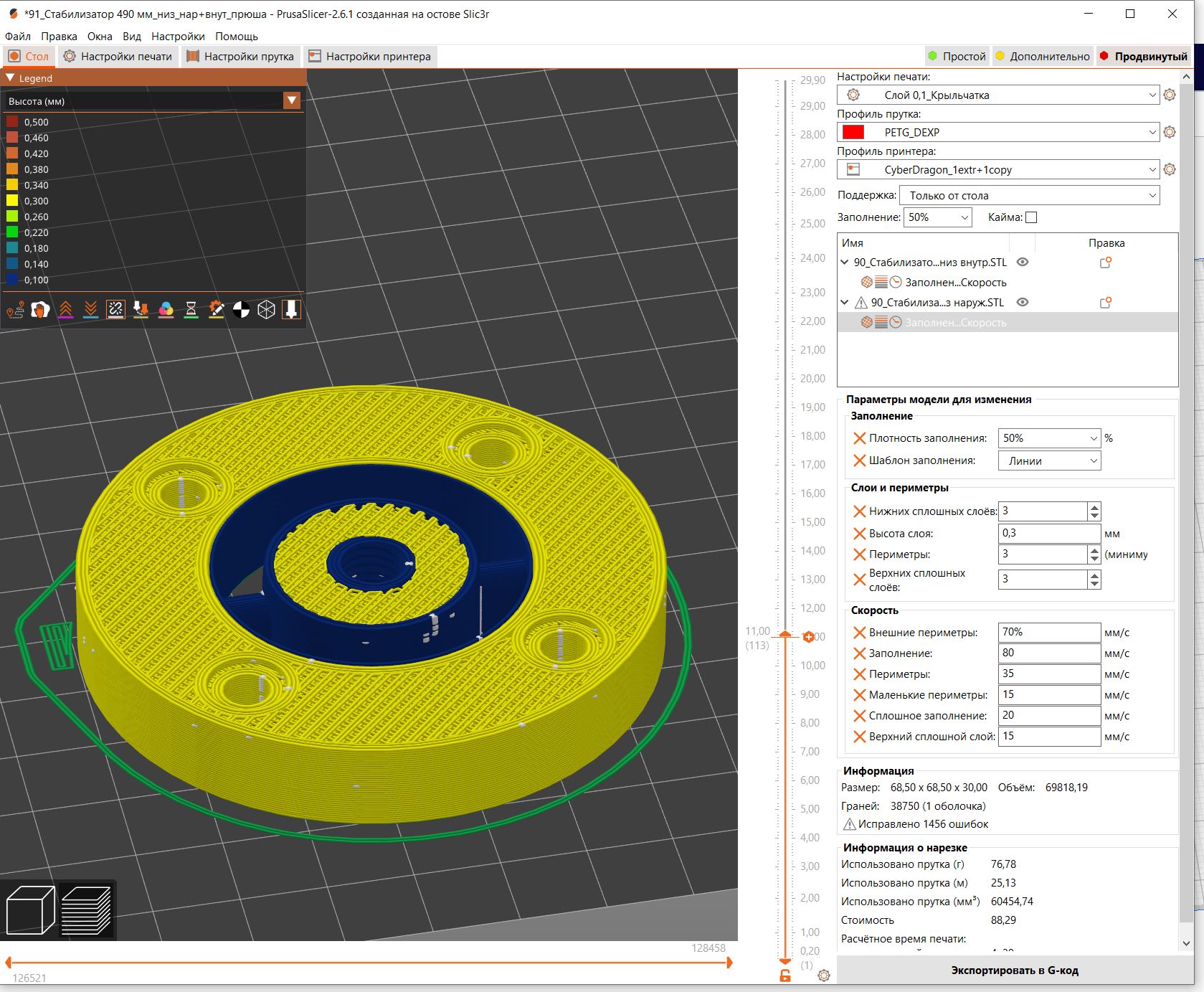Viewport: 1204px width, 992px height.
Task: Switch to Настройки прутка tab
Action: [240, 57]
